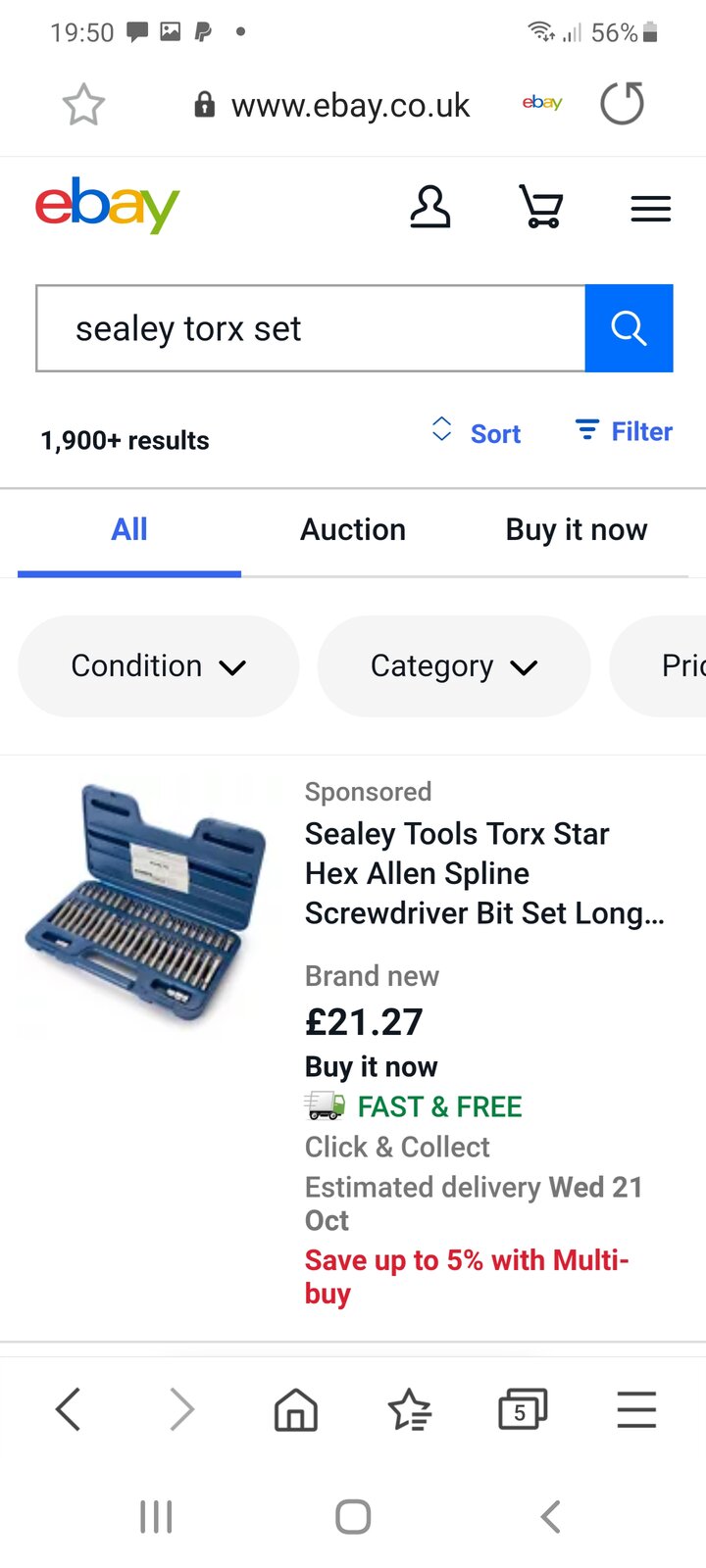This screenshot has height=1568, width=706.
Task: Open the browser bottom menu icon
Action: pyautogui.click(x=636, y=1411)
